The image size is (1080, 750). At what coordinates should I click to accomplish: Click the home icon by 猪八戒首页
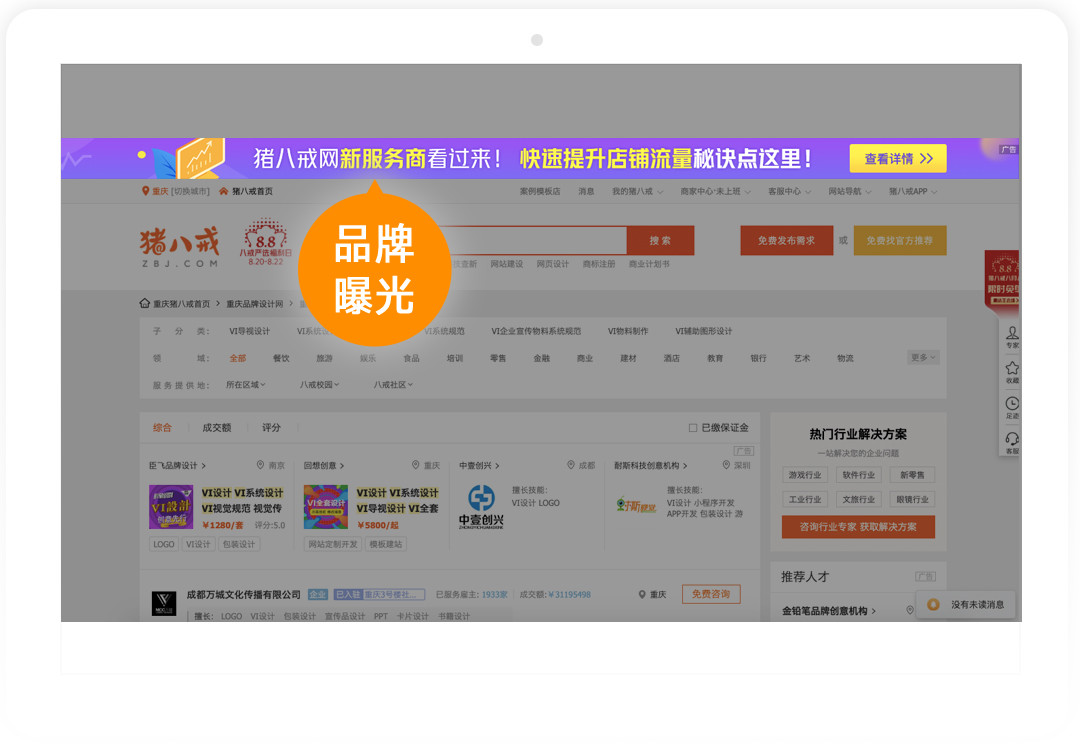223,191
